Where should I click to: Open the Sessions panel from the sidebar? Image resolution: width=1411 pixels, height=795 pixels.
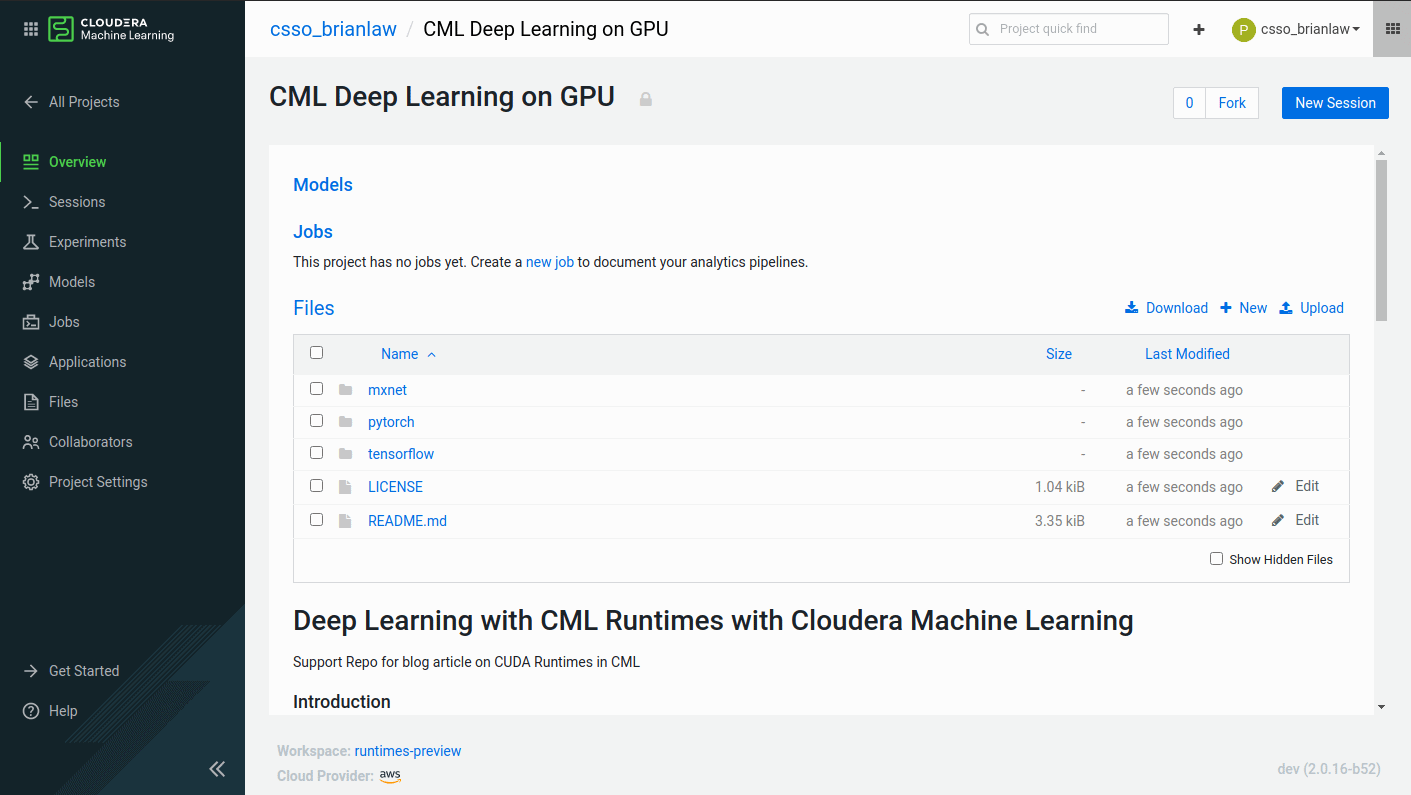coord(76,201)
